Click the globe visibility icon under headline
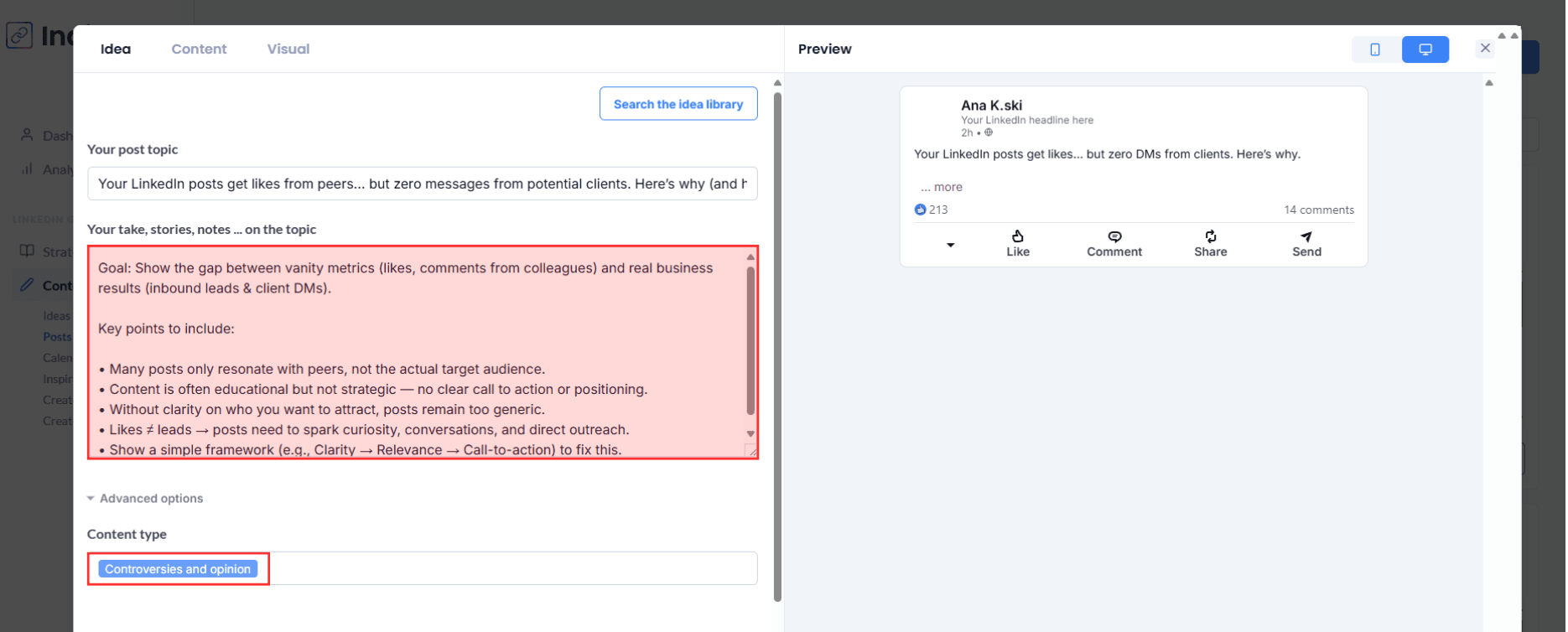Screen dimensions: 1568x632 pyautogui.click(x=989, y=132)
